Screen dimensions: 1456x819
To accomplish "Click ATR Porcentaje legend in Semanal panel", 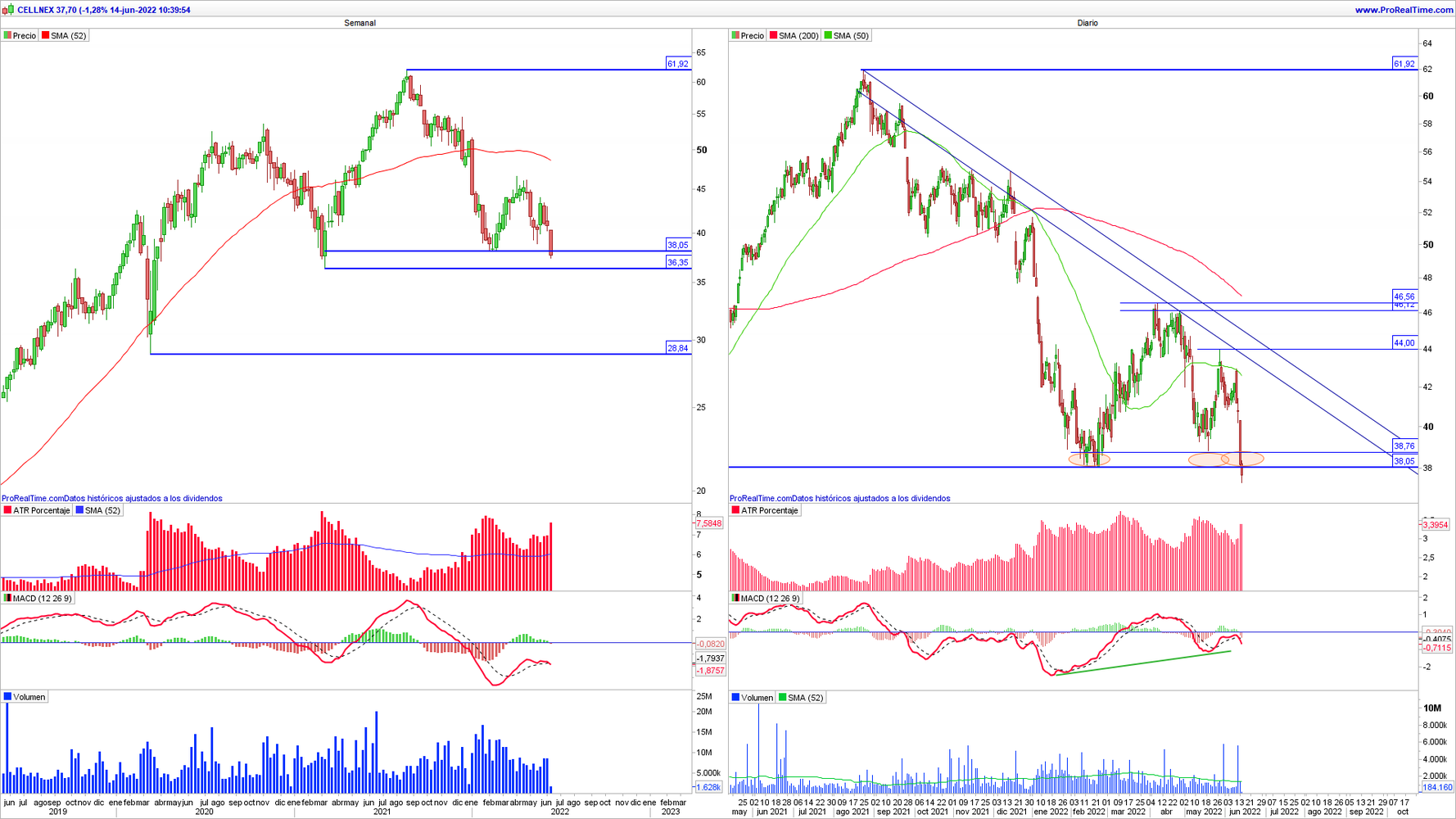I will coord(37,510).
